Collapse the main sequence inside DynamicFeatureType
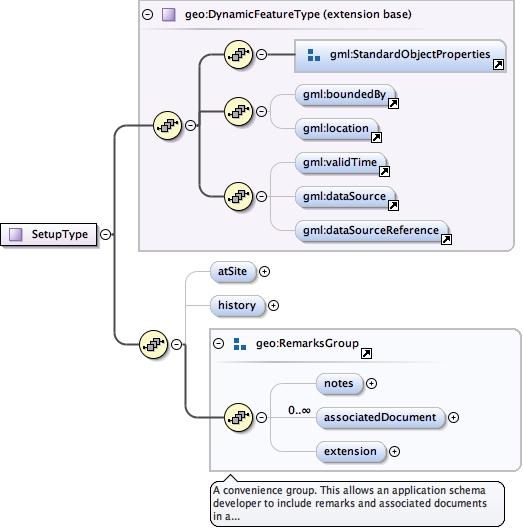This screenshot has width=523, height=530. pyautogui.click(x=191, y=126)
